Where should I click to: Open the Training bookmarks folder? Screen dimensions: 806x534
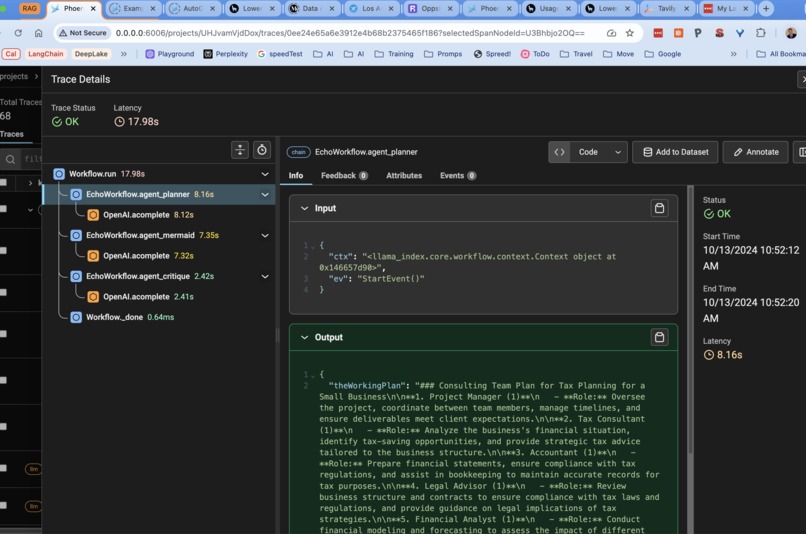[x=394, y=54]
